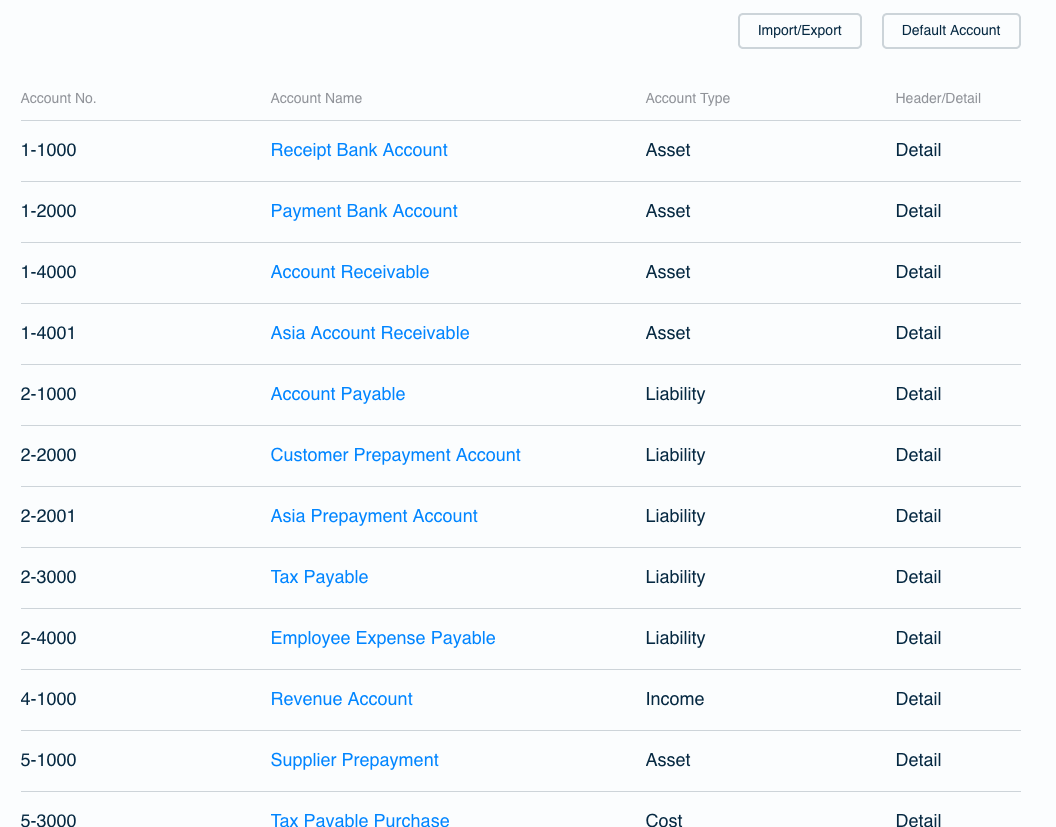1056x827 pixels.
Task: Click Cost type in Tax Payable Purchase row
Action: [664, 820]
